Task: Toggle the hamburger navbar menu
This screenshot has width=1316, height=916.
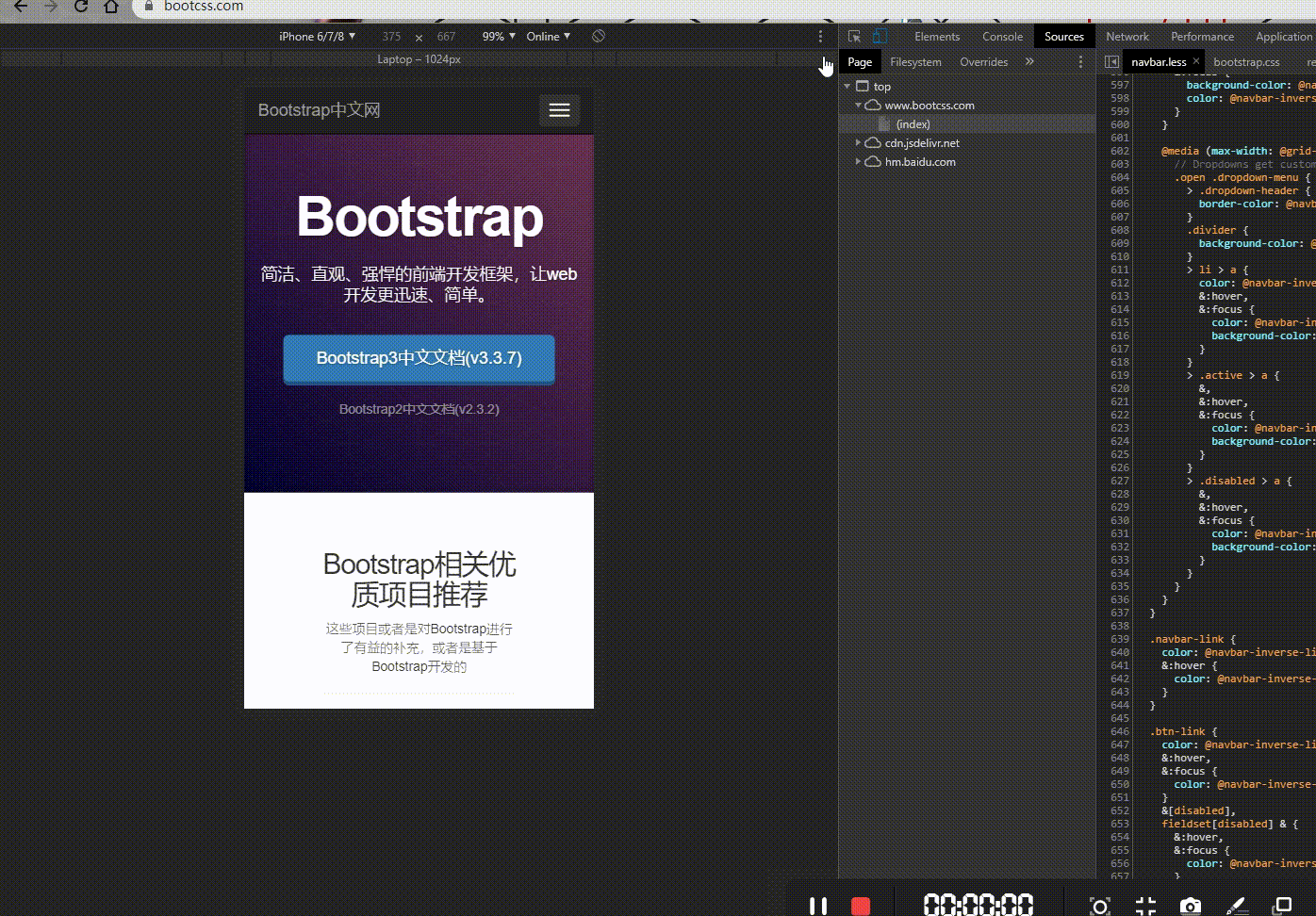Action: (x=559, y=110)
